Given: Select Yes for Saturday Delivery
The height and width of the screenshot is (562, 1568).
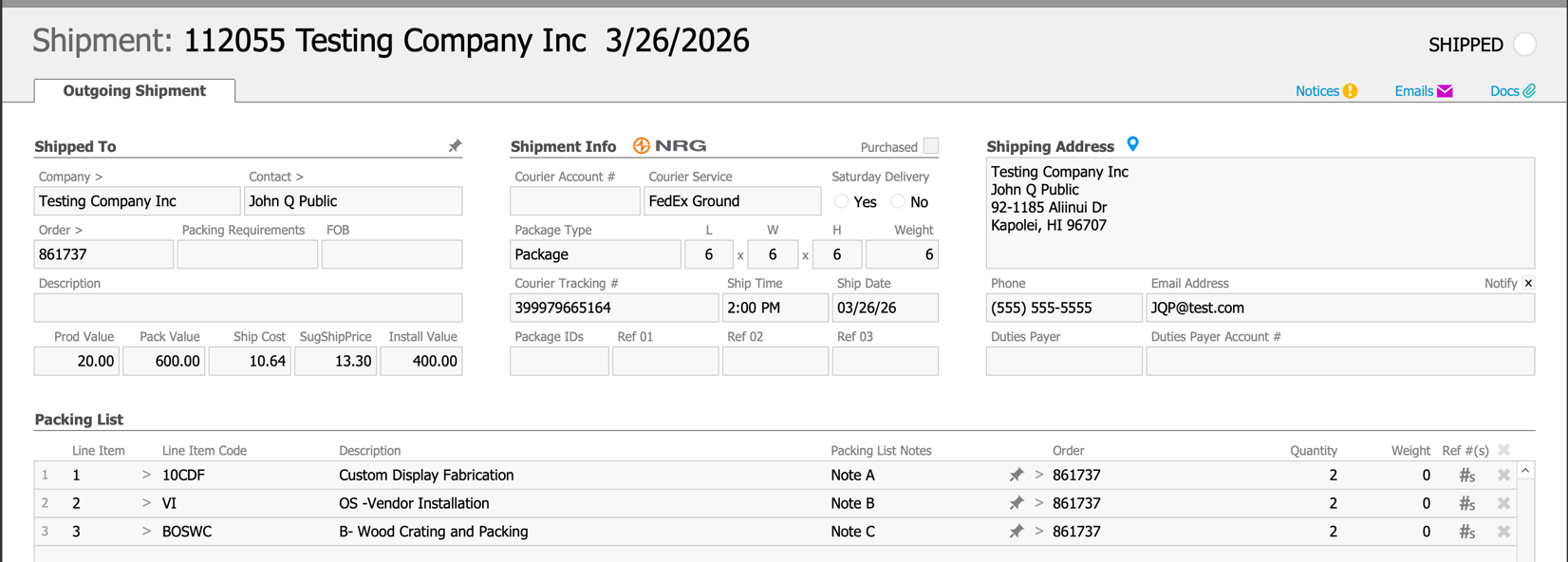Looking at the screenshot, I should pos(842,201).
